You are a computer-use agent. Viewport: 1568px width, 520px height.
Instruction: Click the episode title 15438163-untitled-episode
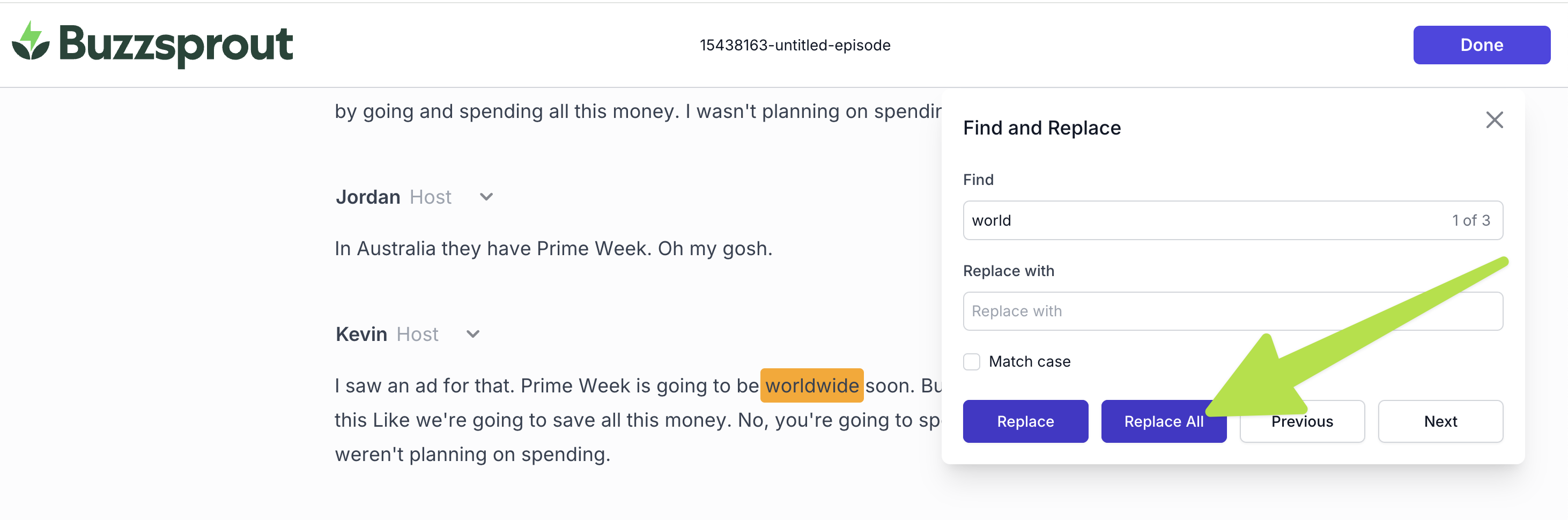pos(794,45)
